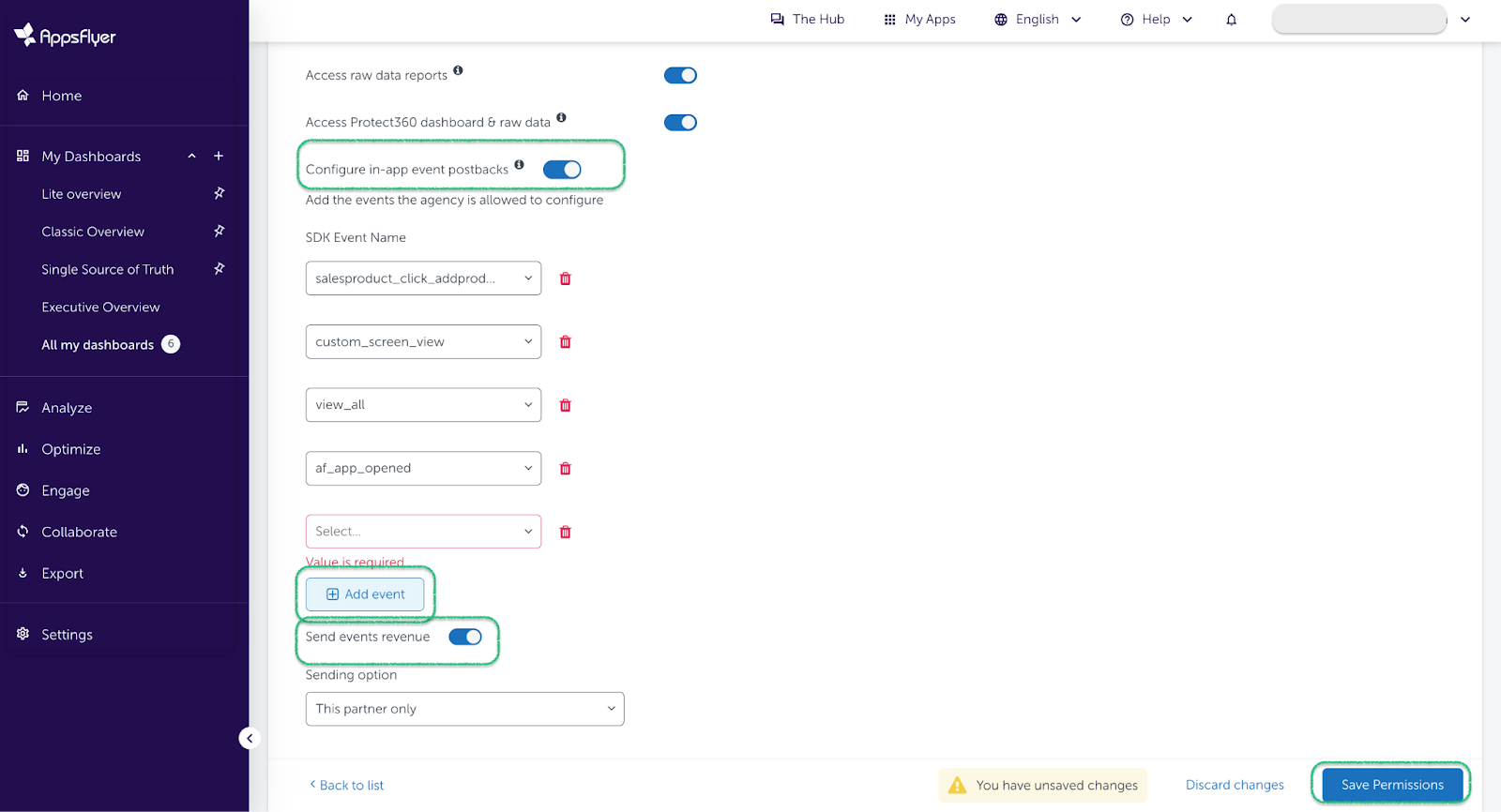Image resolution: width=1501 pixels, height=812 pixels.
Task: Open the empty Select event dropdown
Action: pyautogui.click(x=423, y=531)
